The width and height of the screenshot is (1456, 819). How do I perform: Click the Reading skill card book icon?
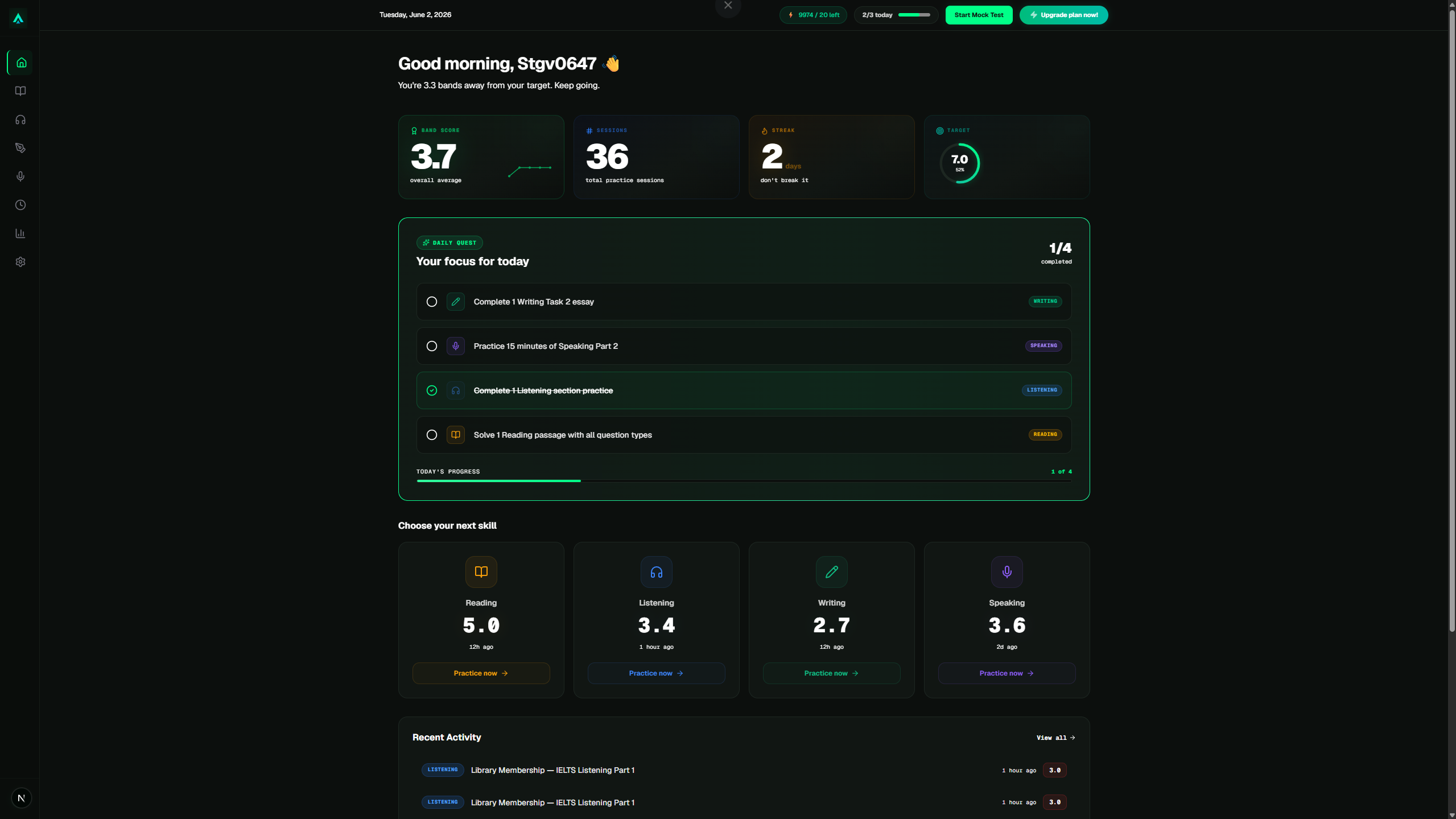click(x=481, y=572)
